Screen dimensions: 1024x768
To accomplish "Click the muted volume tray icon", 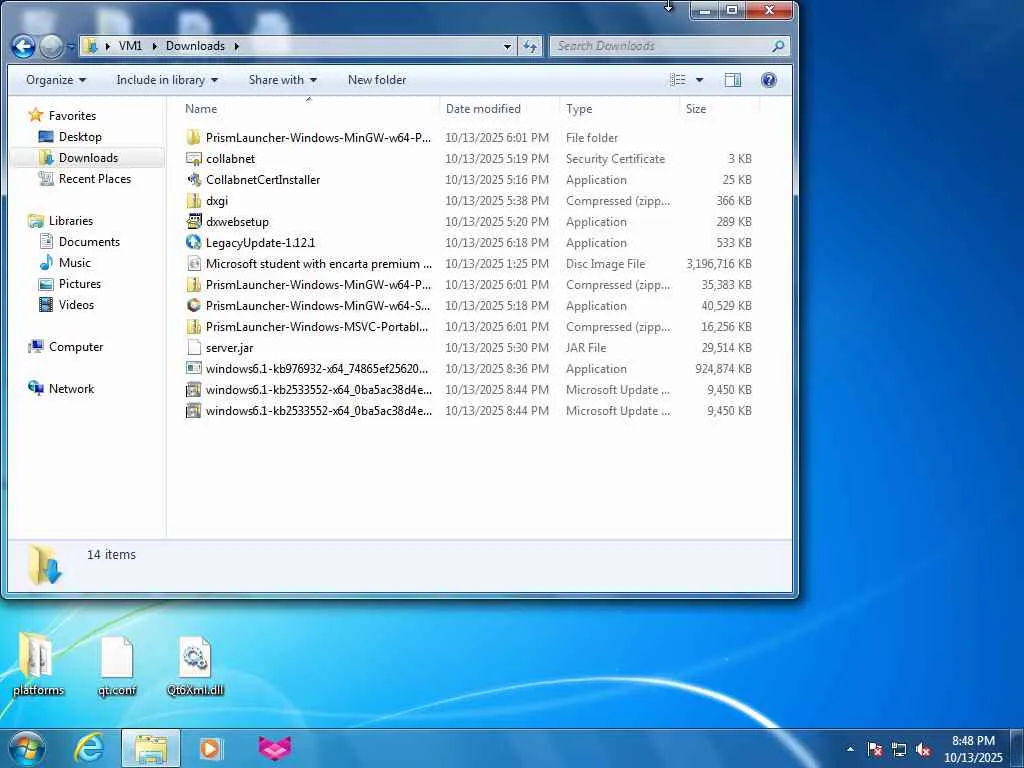I will (923, 750).
